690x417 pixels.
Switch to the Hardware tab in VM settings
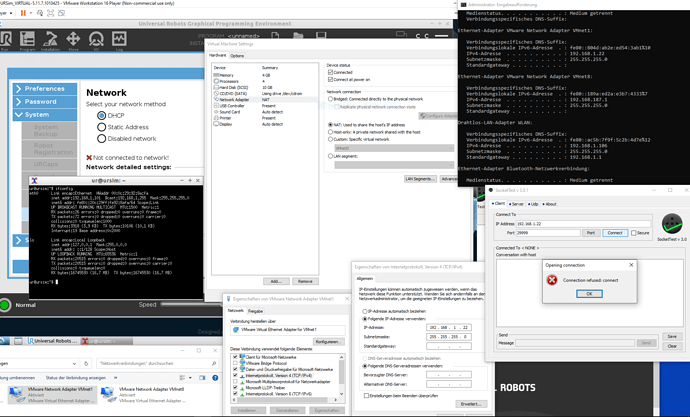click(217, 55)
